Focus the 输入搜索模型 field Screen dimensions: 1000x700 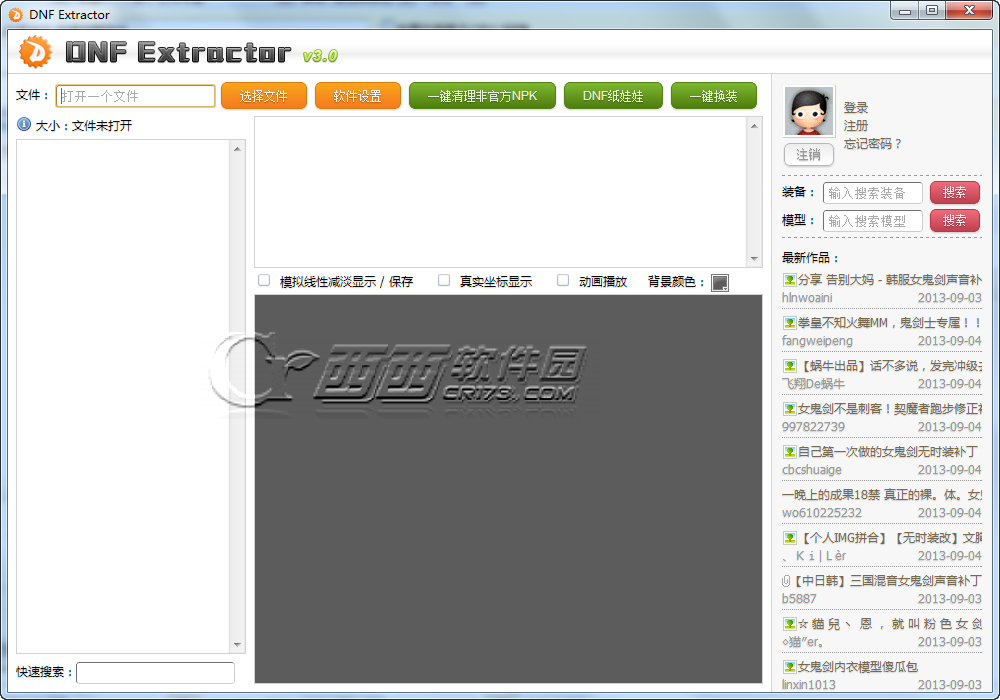872,221
